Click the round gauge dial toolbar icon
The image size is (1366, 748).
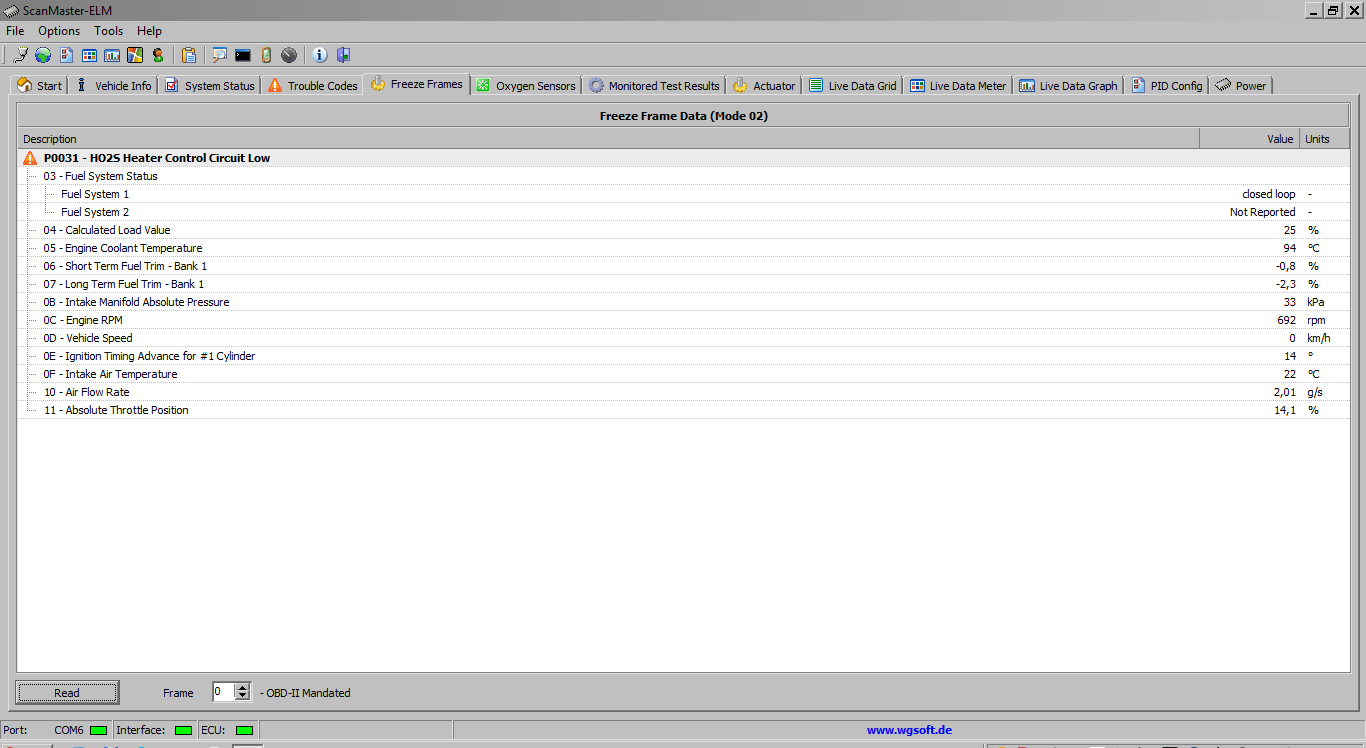pyautogui.click(x=289, y=55)
